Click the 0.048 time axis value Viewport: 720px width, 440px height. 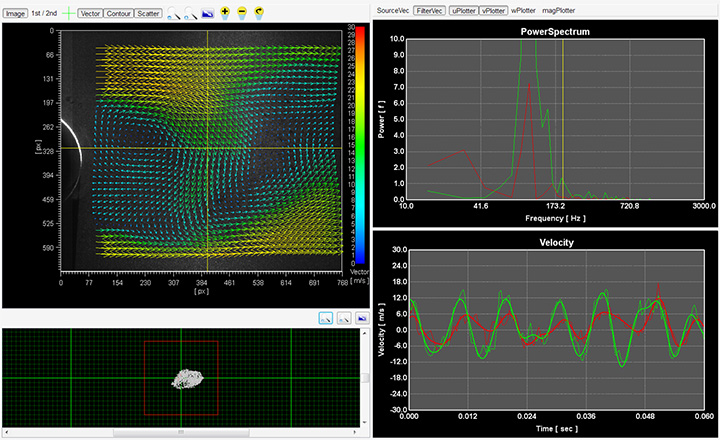645,416
